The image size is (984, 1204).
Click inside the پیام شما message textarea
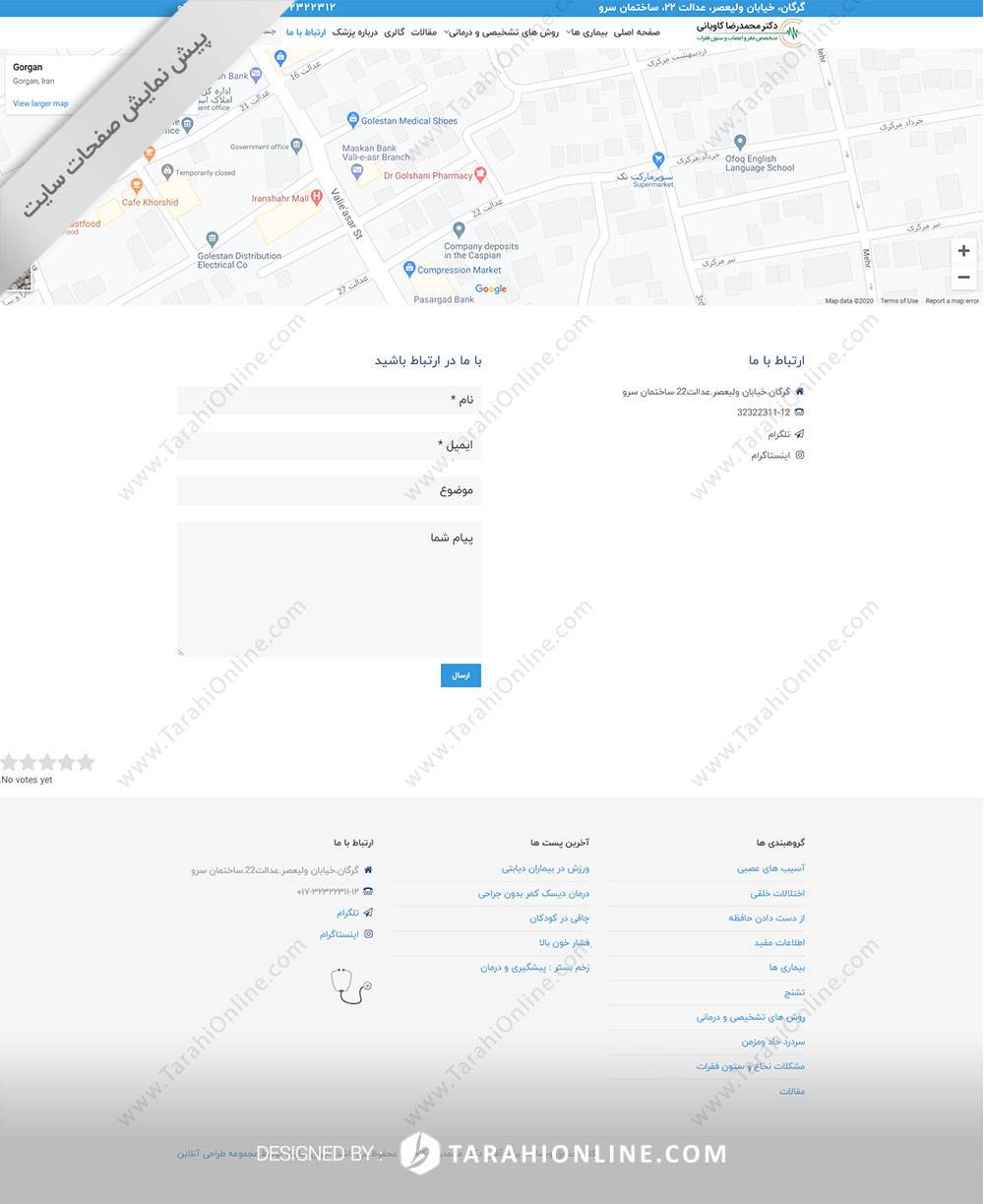329,589
